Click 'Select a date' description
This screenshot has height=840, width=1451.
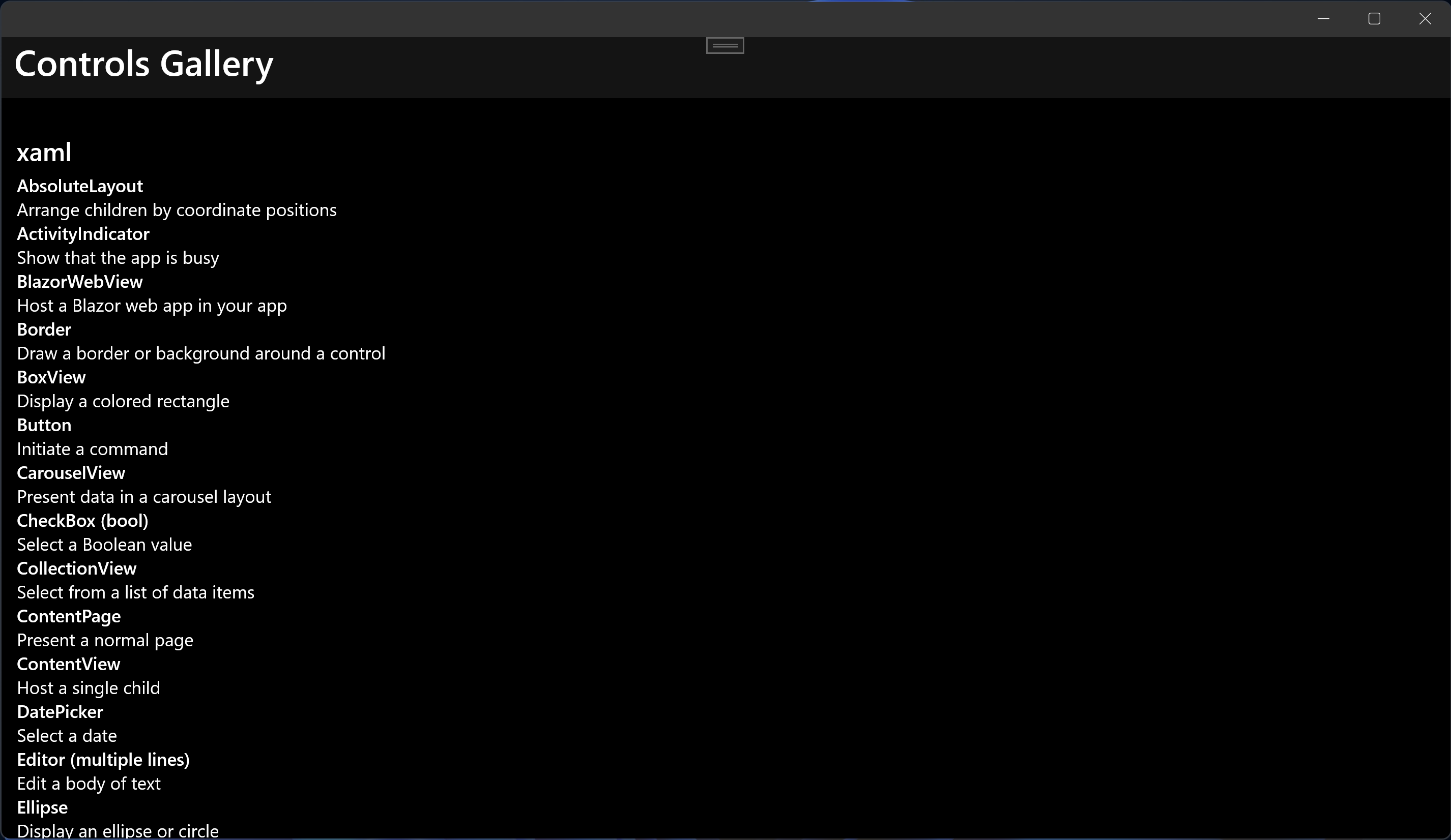coord(67,736)
